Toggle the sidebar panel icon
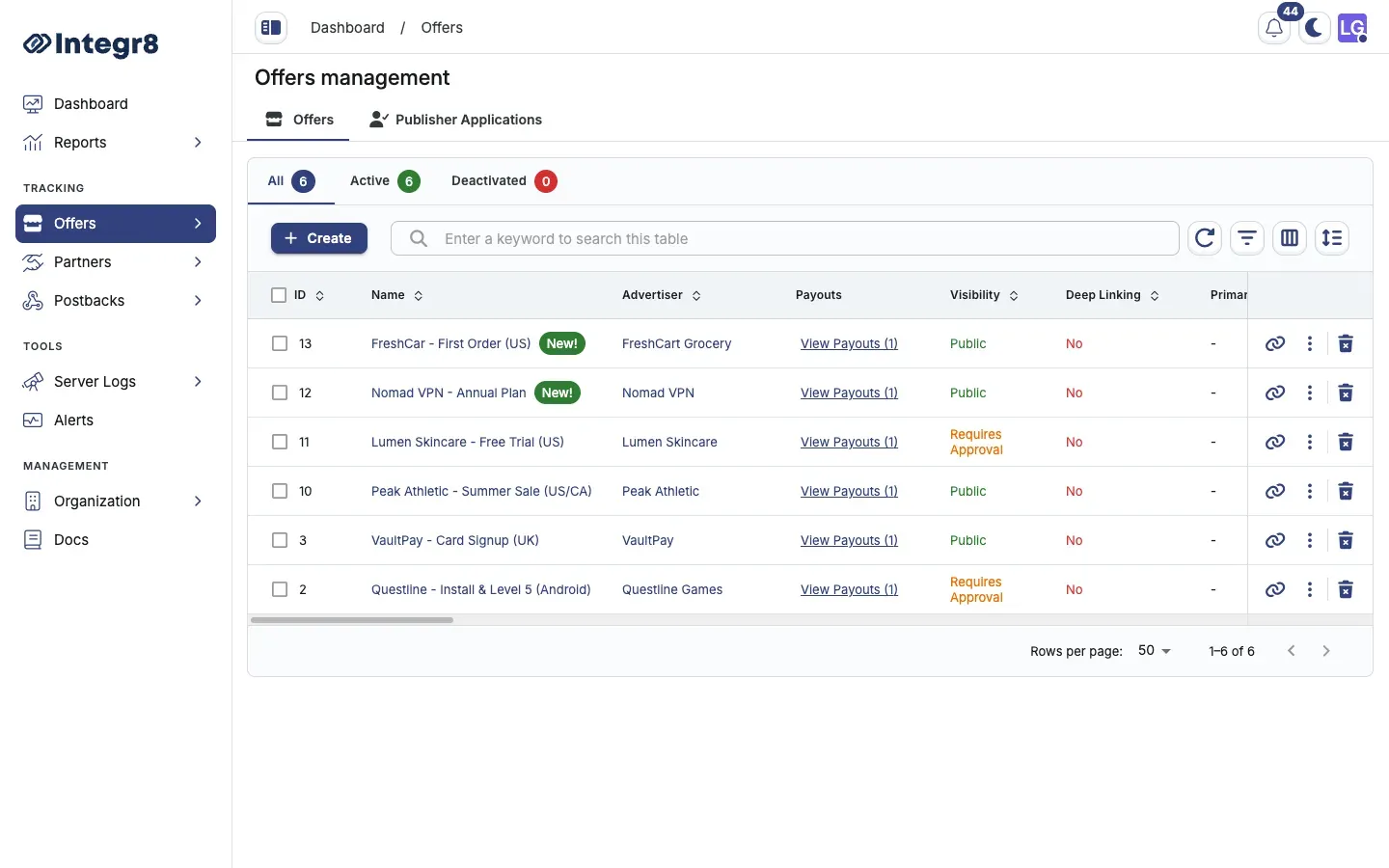Screen dimensions: 1389x868 pyautogui.click(x=271, y=28)
